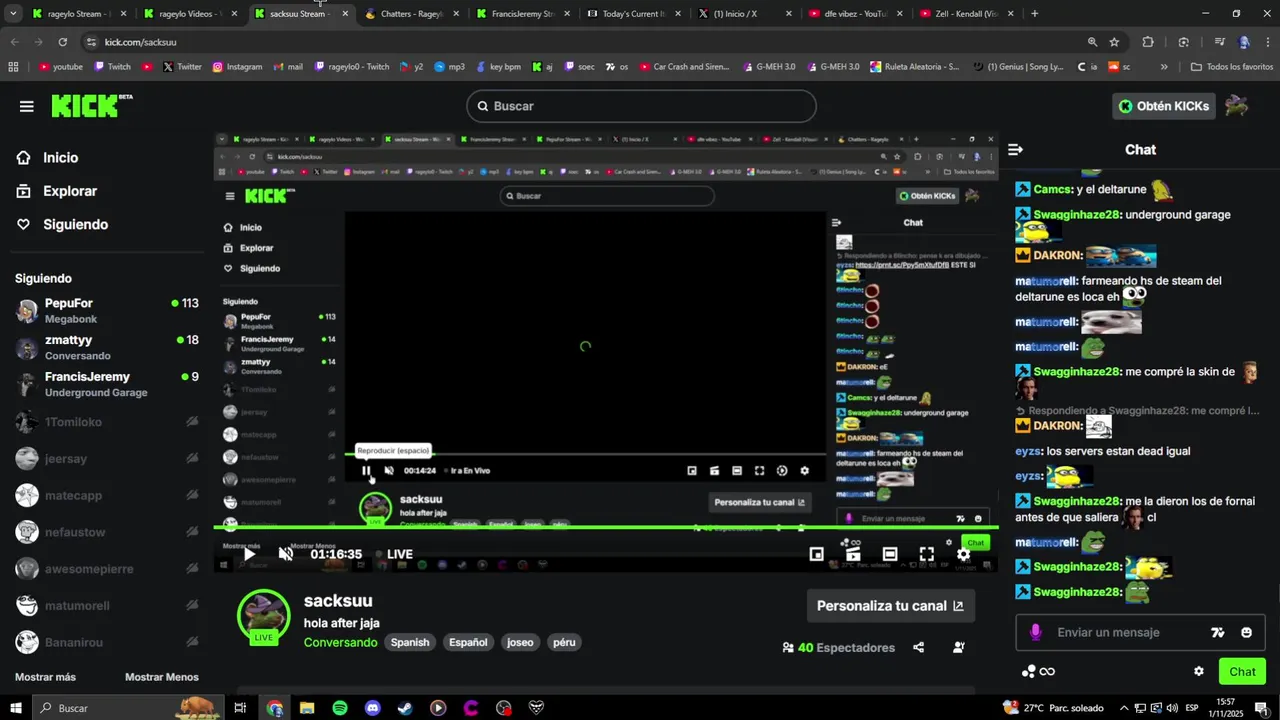Select the Español tag
Screen dimensions: 1280x720
(x=468, y=642)
